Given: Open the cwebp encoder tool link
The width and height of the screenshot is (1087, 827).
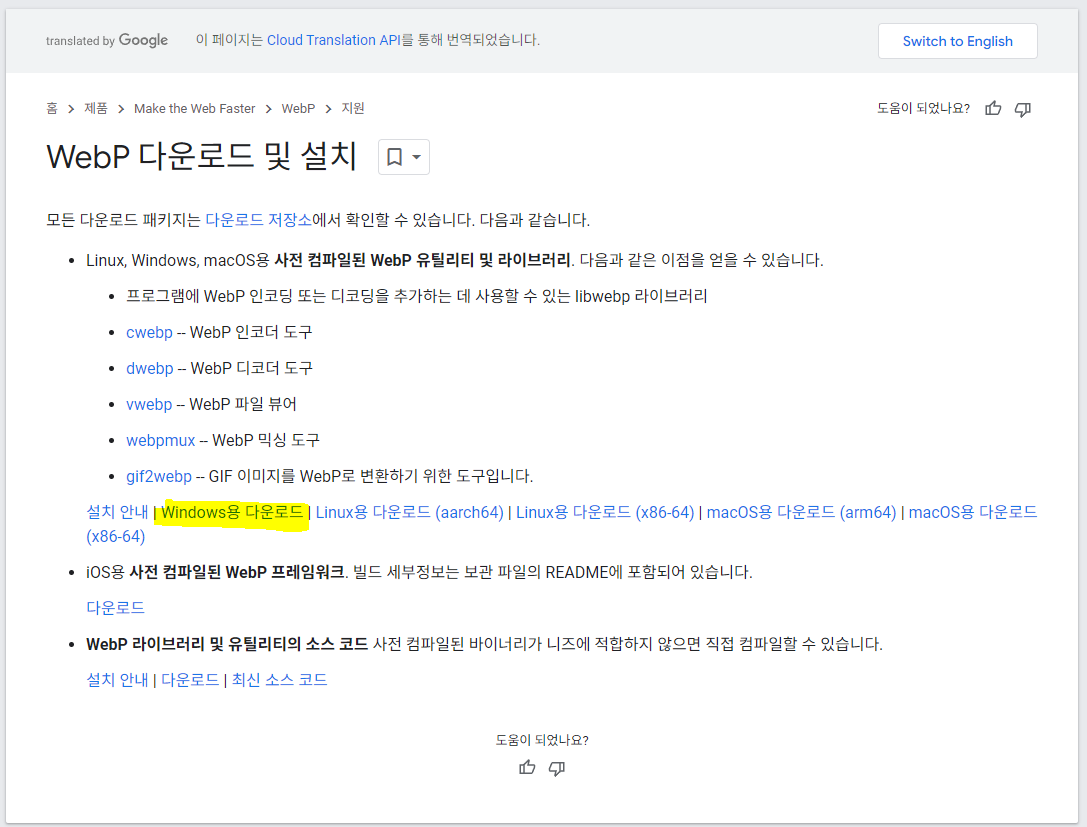Looking at the screenshot, I should coord(149,332).
